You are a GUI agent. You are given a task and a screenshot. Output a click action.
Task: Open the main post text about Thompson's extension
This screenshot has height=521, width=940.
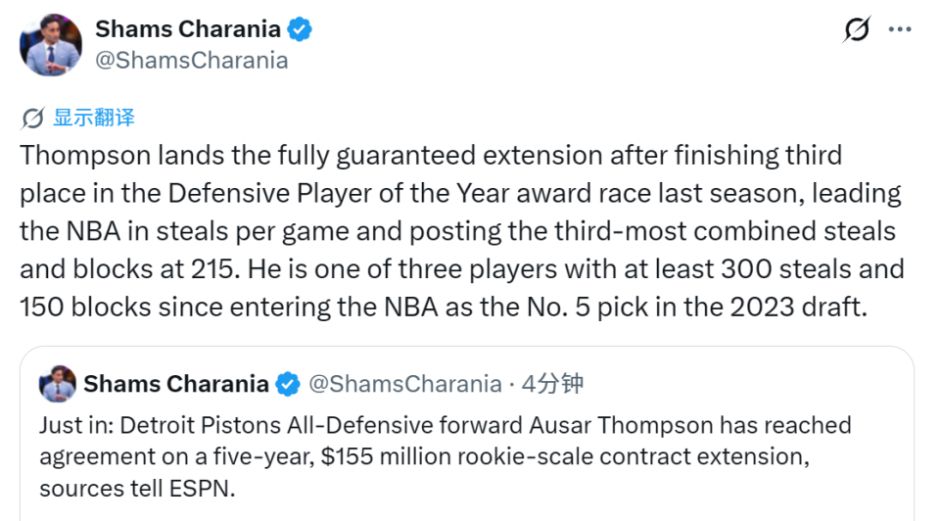point(462,231)
